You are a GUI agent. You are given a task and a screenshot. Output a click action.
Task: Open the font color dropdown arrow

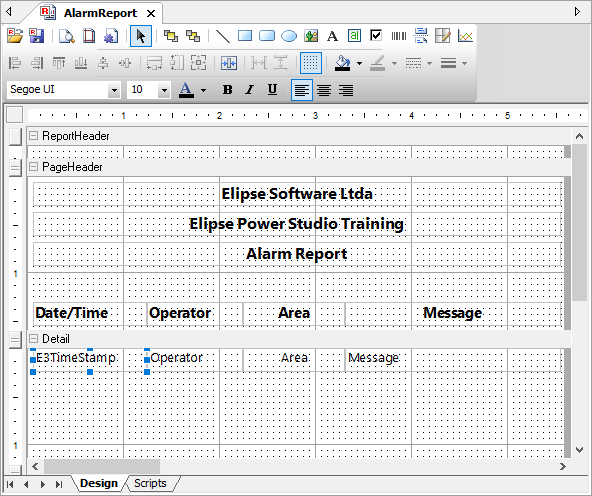coord(204,90)
